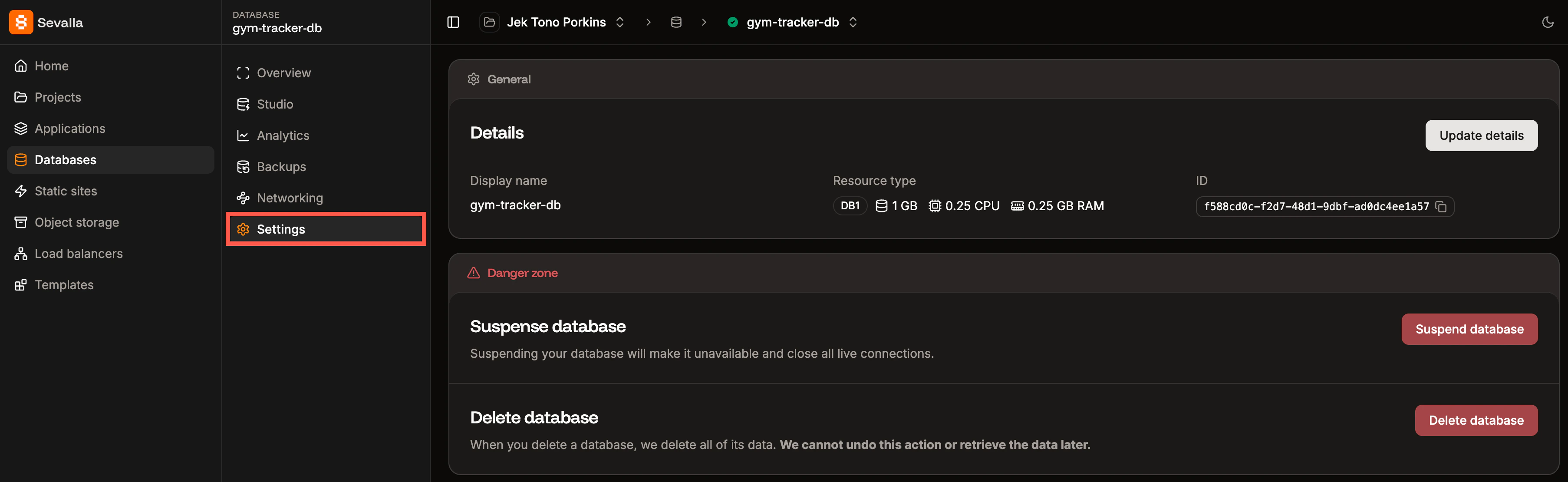Open Applications section
The height and width of the screenshot is (482, 1568).
pyautogui.click(x=110, y=129)
